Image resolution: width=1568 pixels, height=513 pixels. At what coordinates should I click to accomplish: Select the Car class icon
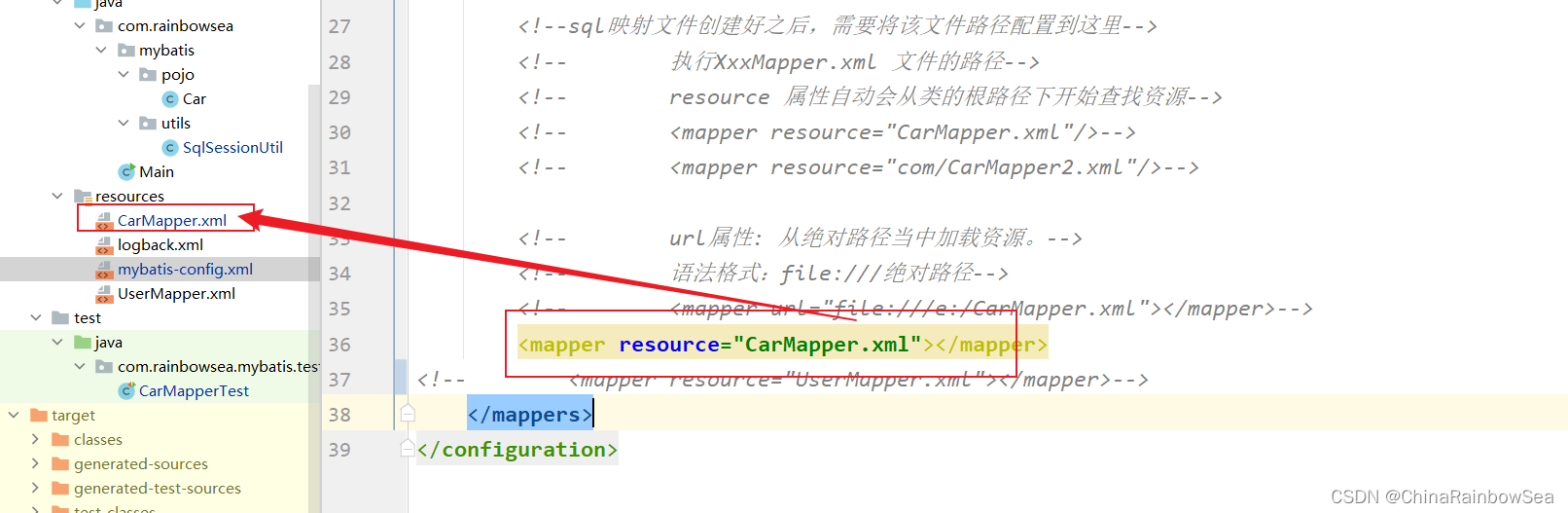pyautogui.click(x=170, y=99)
